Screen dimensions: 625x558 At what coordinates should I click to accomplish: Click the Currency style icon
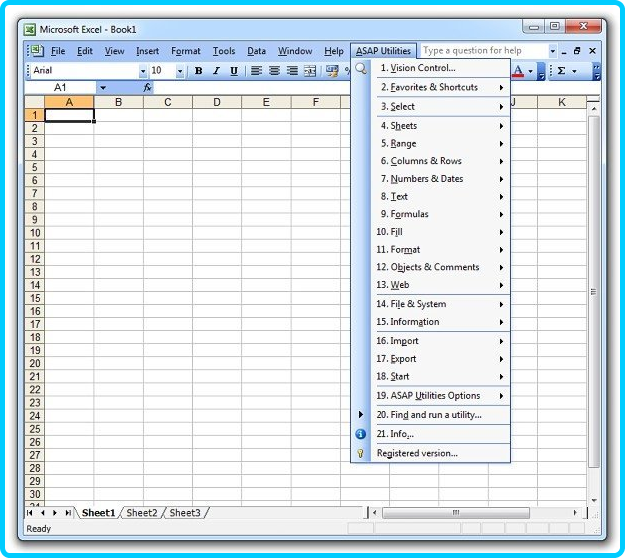tap(332, 71)
